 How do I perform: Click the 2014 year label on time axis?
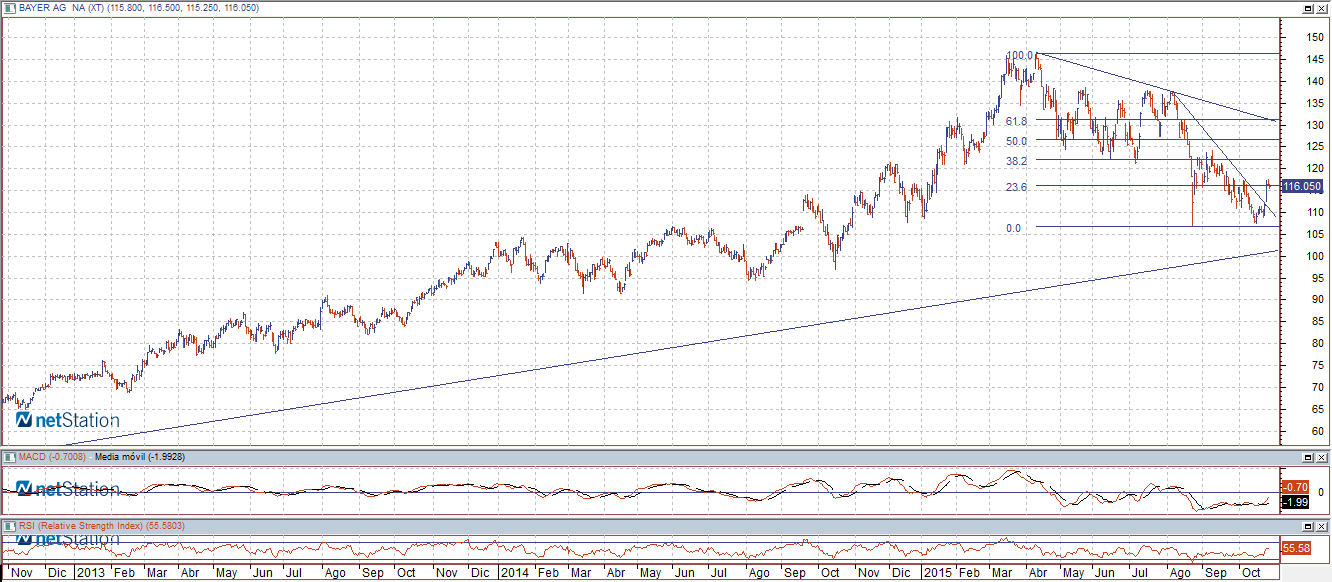(x=517, y=573)
